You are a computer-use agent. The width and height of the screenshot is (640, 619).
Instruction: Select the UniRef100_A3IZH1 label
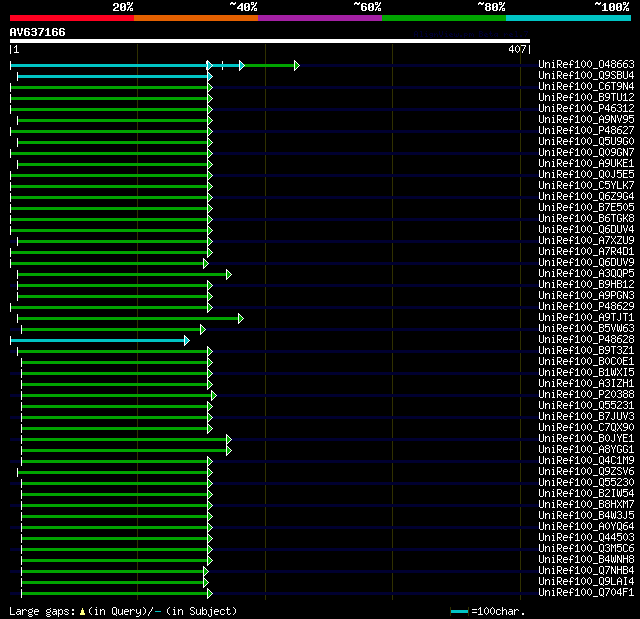[x=586, y=384]
